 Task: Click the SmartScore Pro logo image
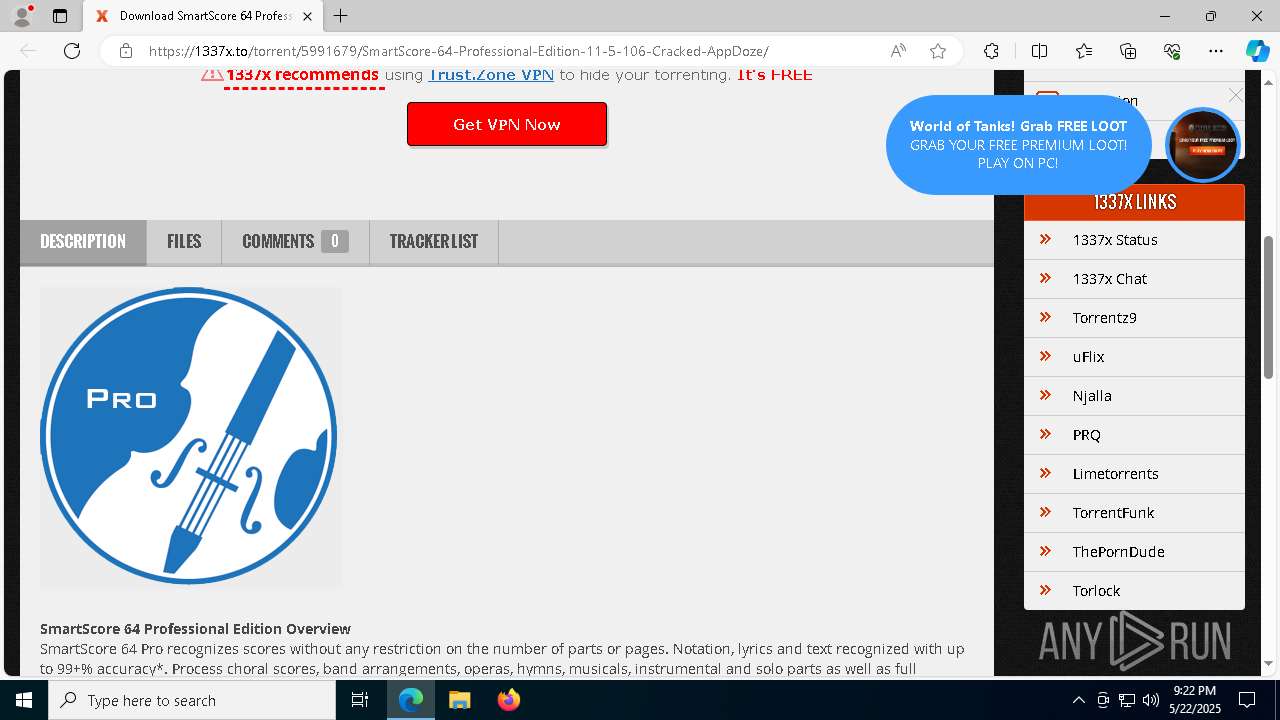[190, 436]
